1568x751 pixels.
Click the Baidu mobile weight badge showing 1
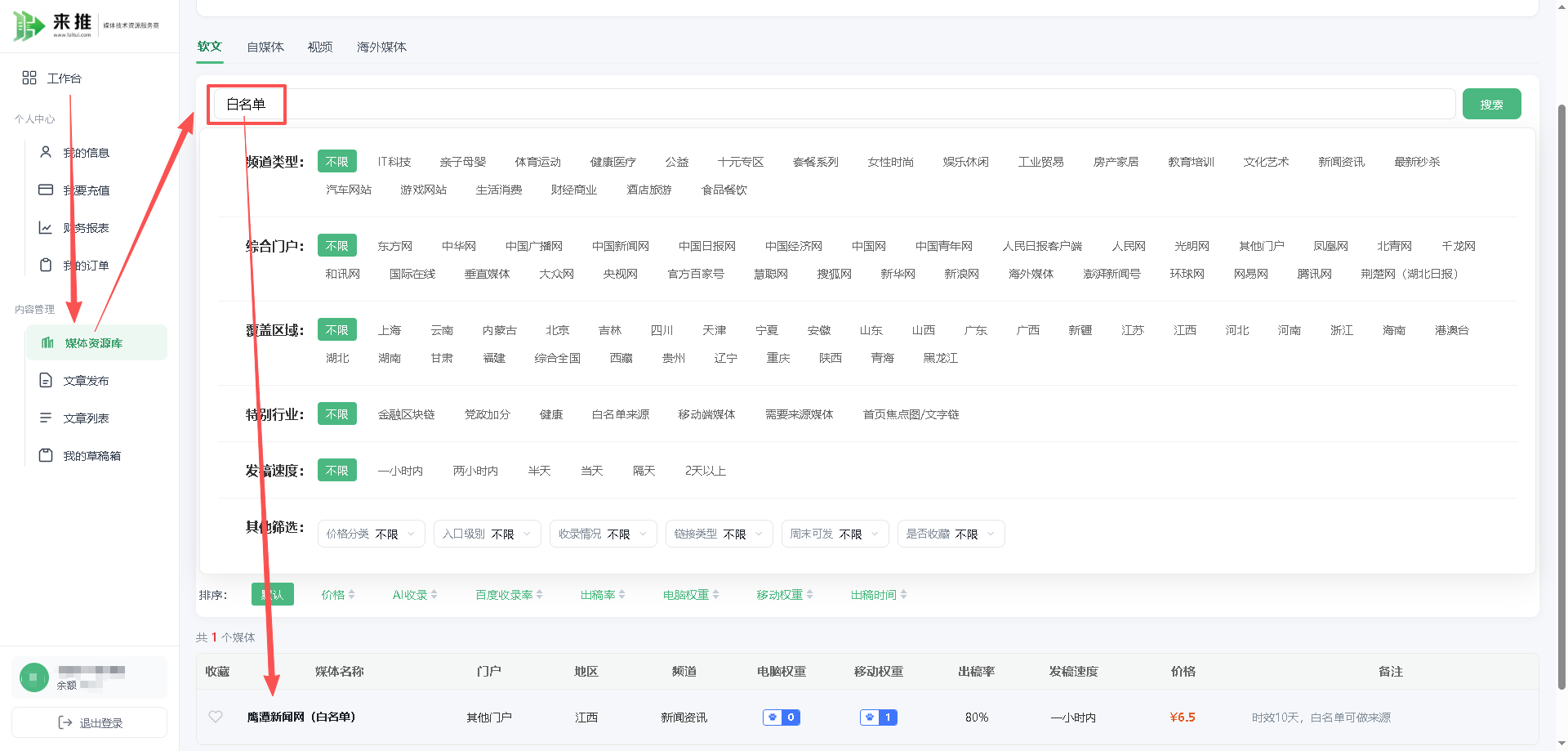tap(879, 717)
